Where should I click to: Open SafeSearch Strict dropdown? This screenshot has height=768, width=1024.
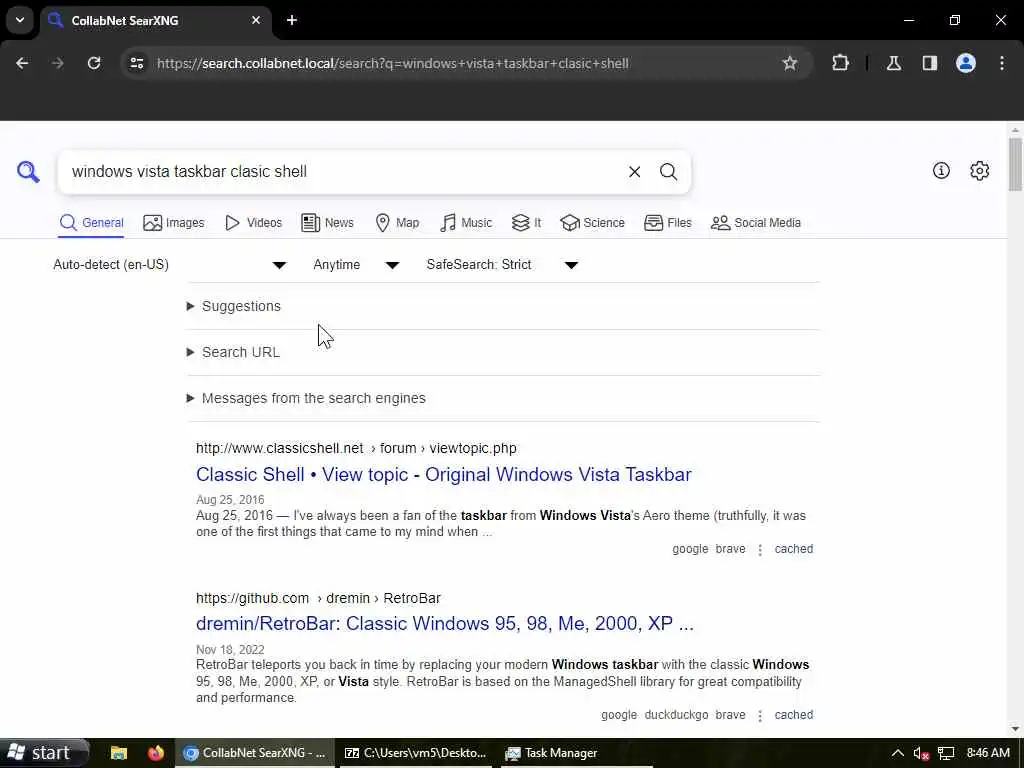click(502, 264)
